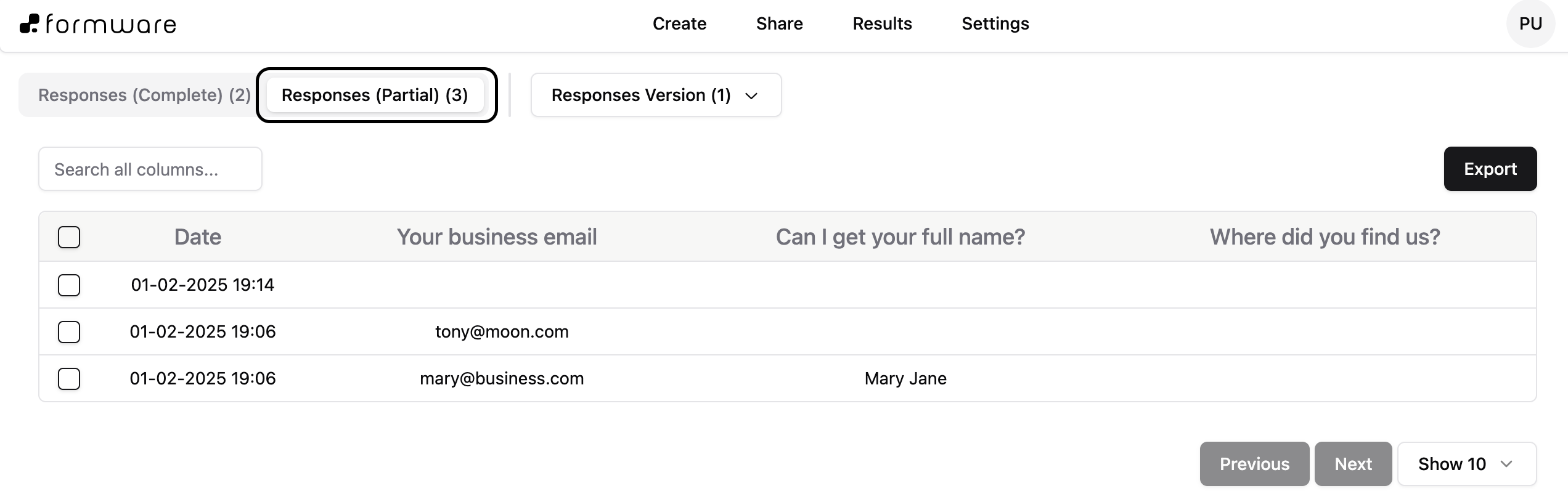
Task: Click the Date column header
Action: pos(197,237)
